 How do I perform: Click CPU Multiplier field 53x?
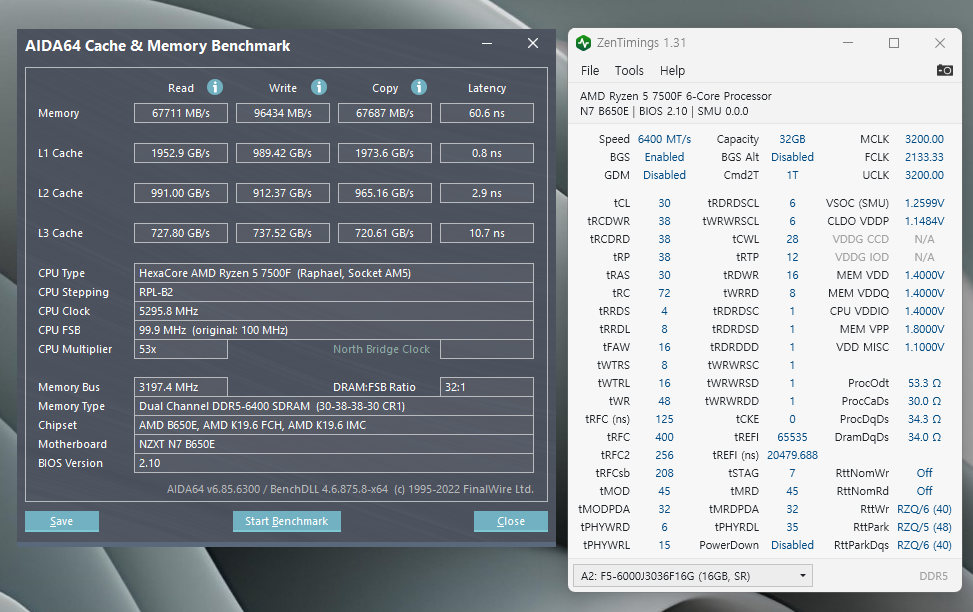(x=181, y=349)
